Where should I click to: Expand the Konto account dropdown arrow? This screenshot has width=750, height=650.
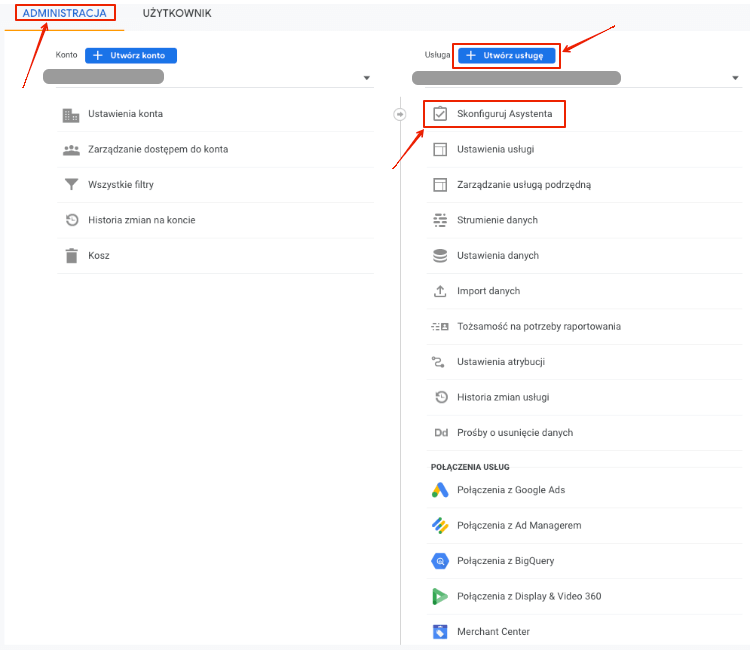[x=366, y=78]
